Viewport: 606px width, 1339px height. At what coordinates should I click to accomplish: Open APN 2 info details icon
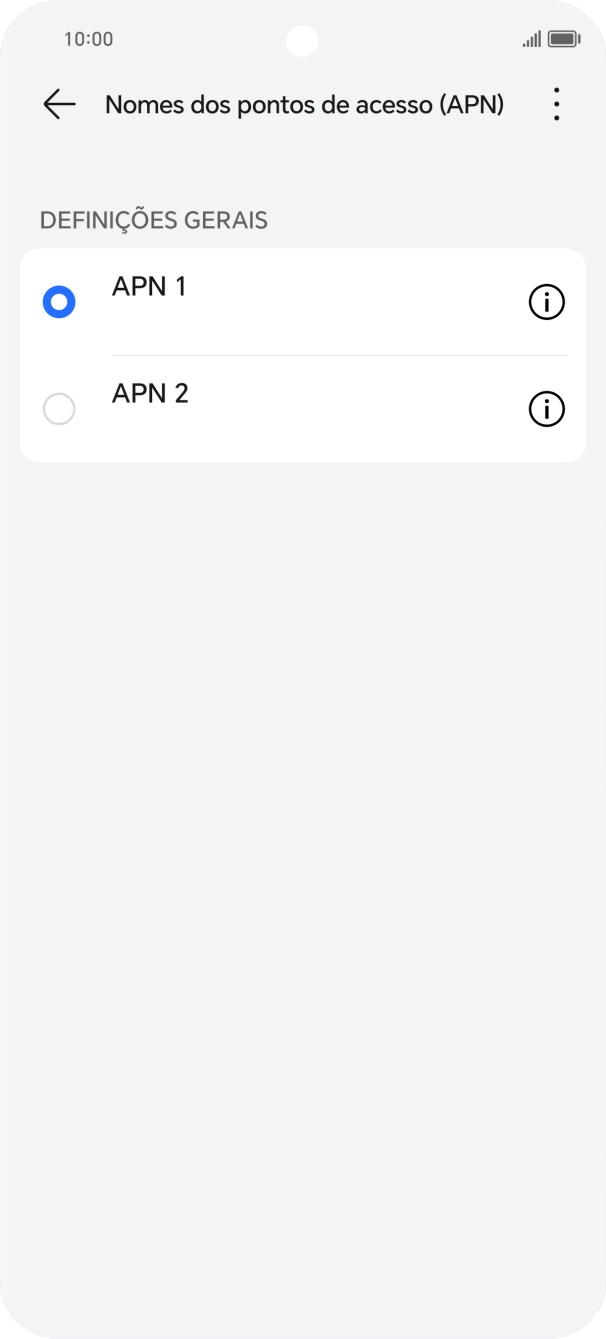pos(546,409)
